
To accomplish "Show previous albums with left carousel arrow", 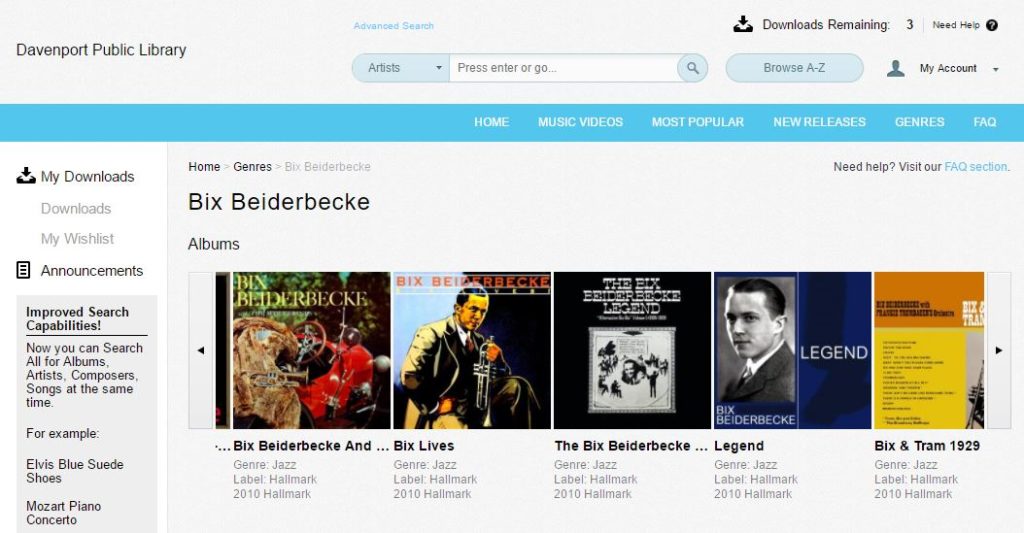I will click(201, 350).
